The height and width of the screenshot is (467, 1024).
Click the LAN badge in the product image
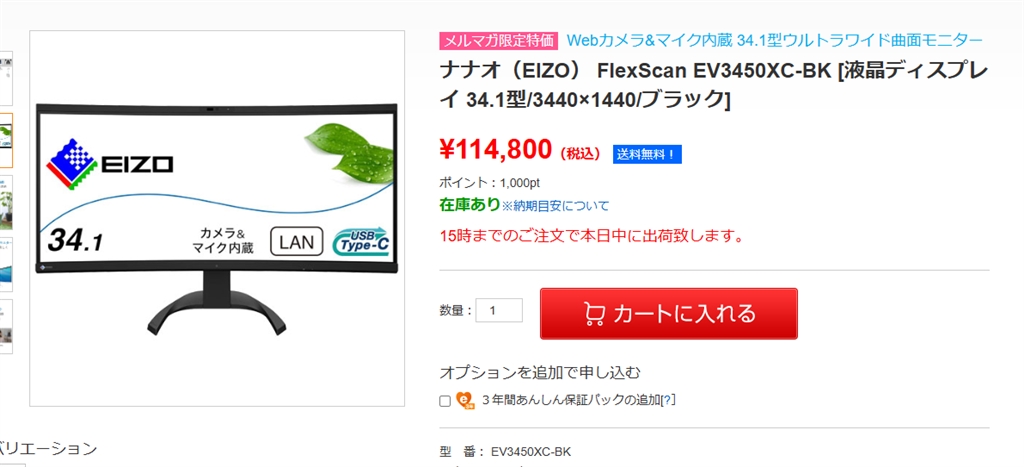[x=297, y=242]
